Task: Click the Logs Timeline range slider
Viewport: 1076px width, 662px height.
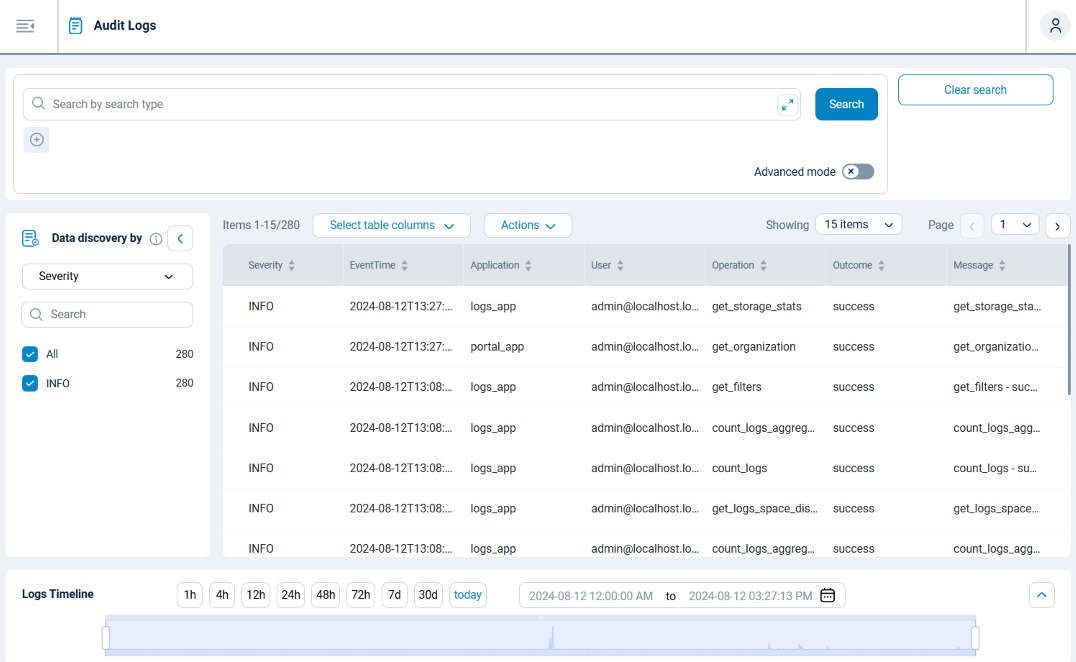Action: click(x=540, y=636)
